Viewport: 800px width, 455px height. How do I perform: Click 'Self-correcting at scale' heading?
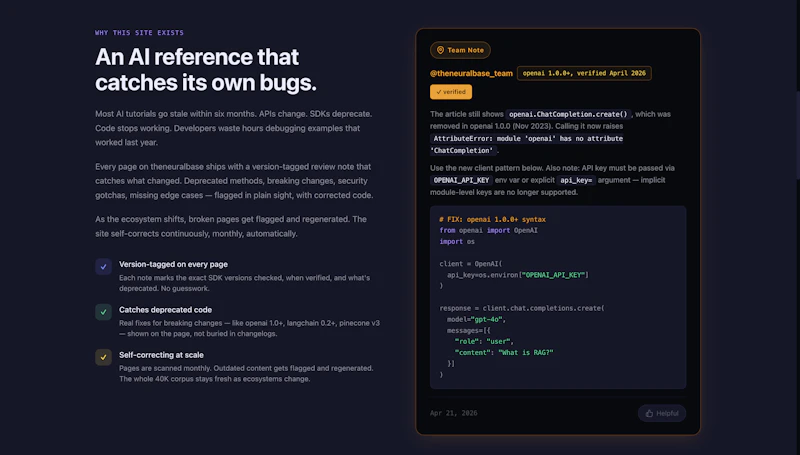coord(161,355)
